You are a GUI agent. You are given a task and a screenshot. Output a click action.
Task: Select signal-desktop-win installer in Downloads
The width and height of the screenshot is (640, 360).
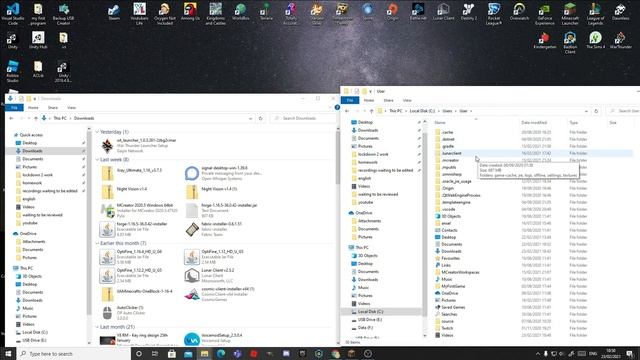pos(224,173)
